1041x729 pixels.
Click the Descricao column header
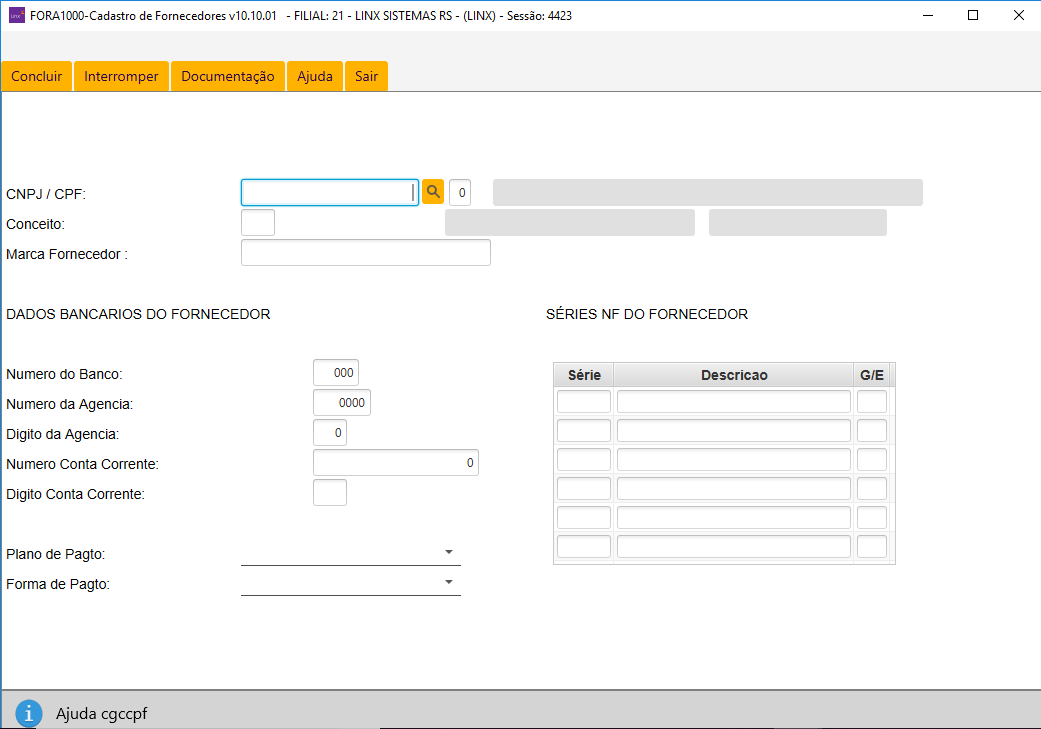(734, 375)
